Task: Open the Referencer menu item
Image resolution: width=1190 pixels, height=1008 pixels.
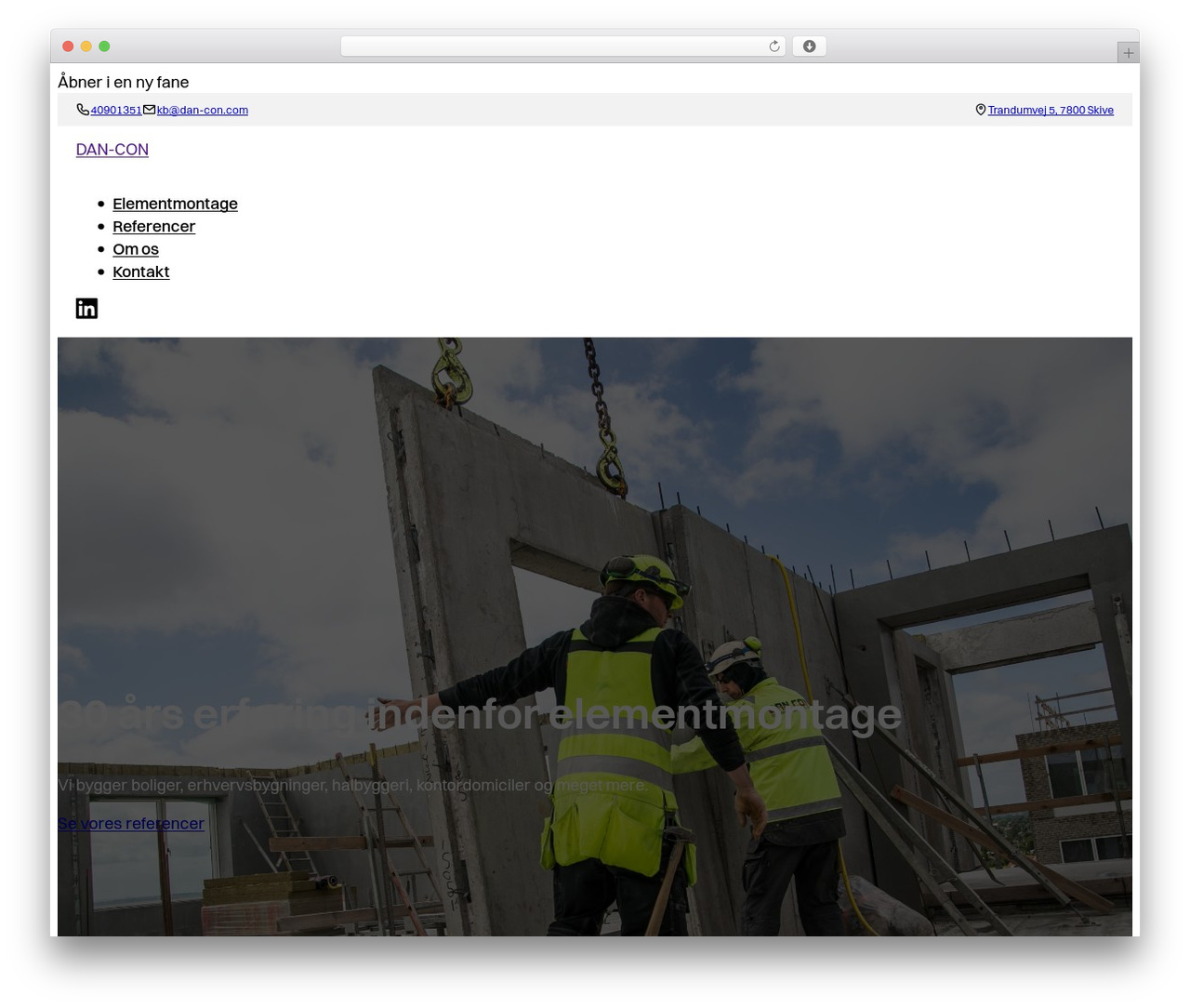Action: click(153, 226)
